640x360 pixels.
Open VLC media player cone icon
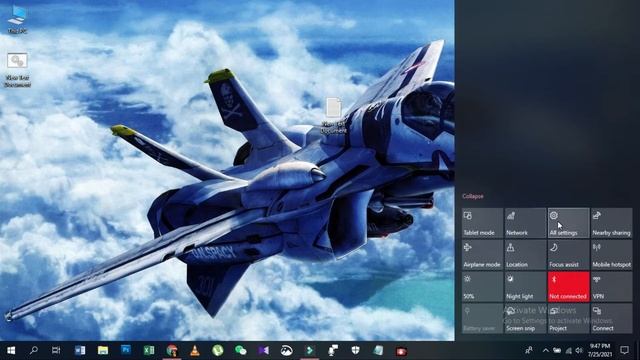pos(195,350)
